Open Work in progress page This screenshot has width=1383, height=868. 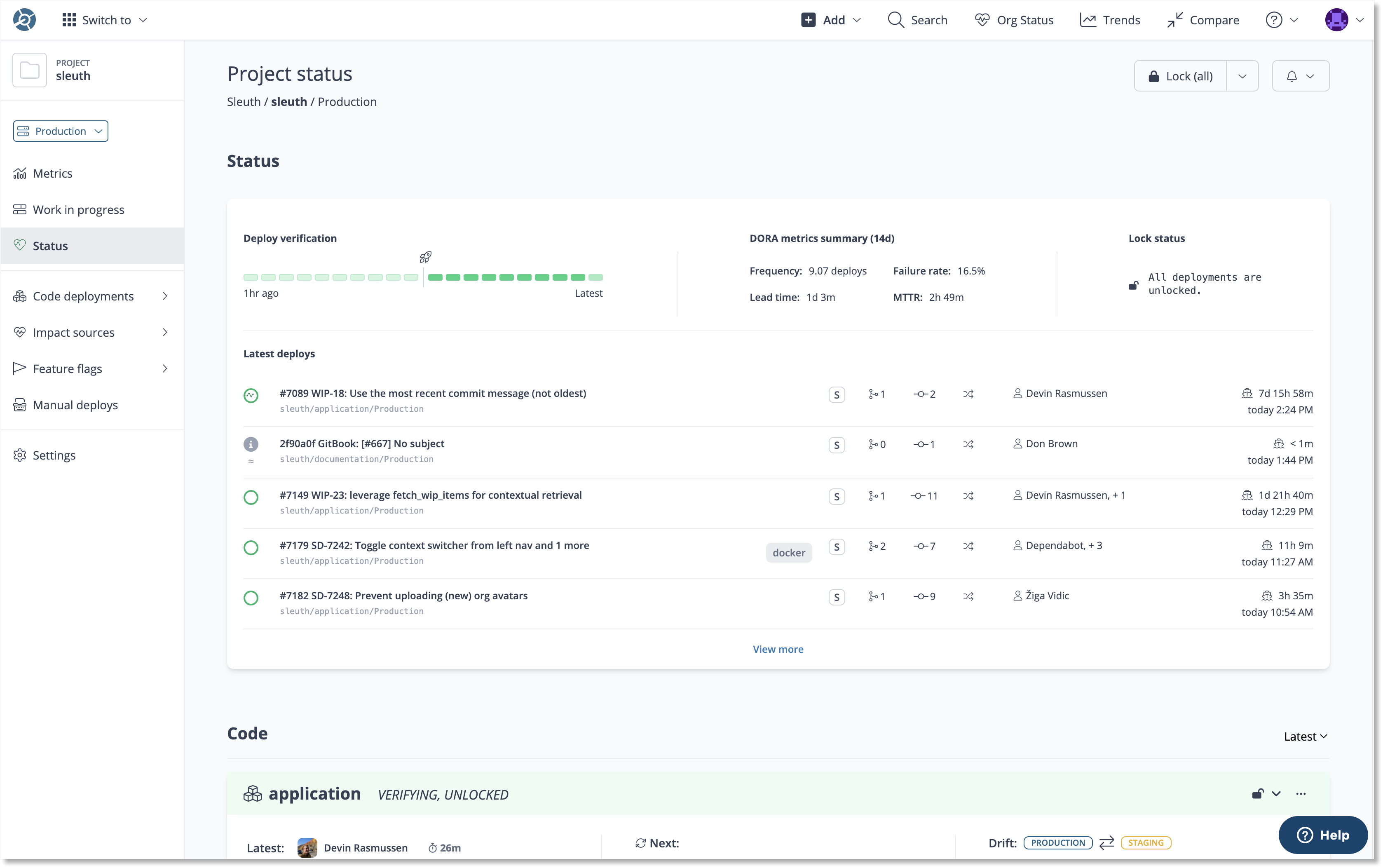coord(79,209)
